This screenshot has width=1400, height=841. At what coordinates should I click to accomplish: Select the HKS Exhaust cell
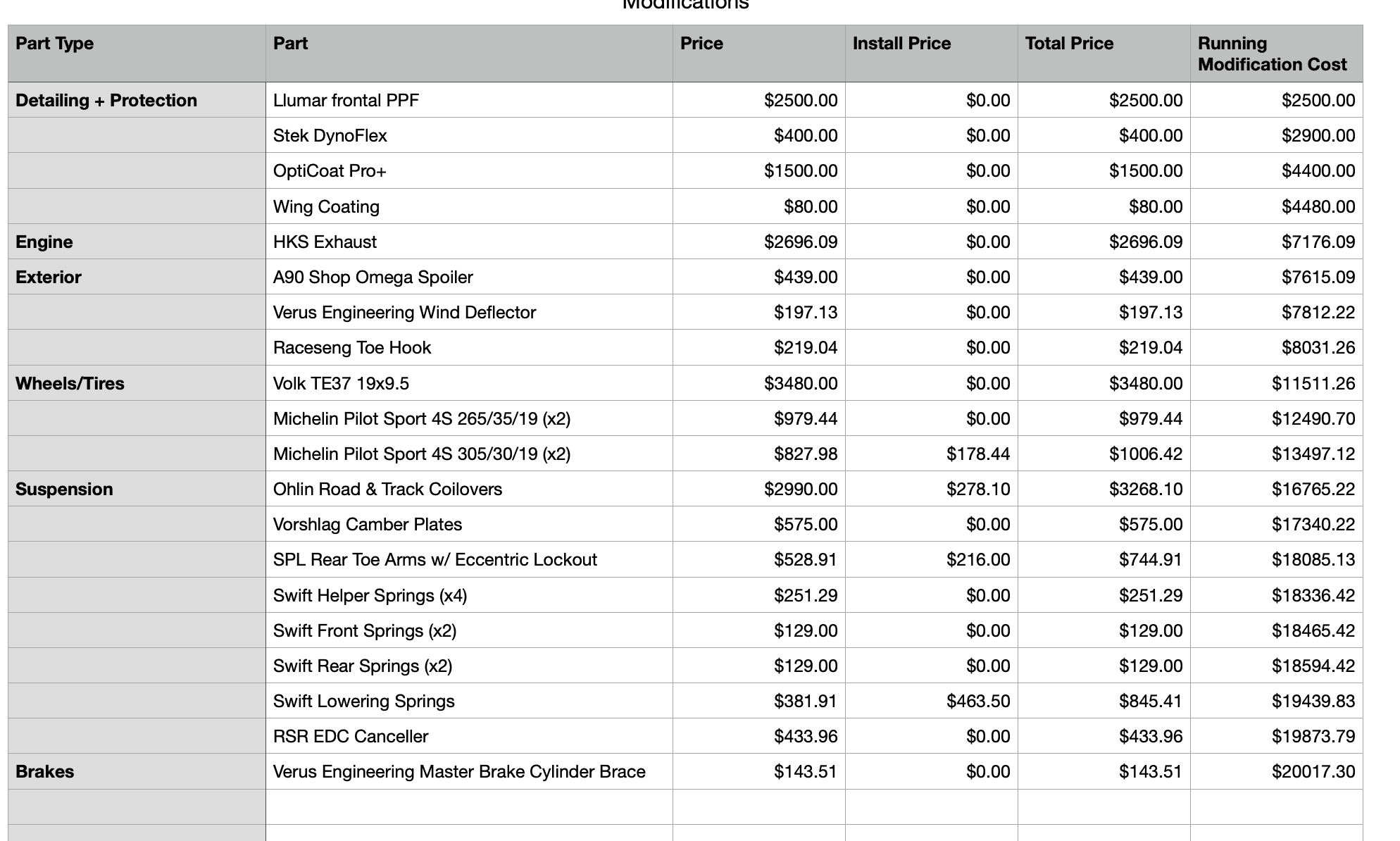(x=469, y=242)
